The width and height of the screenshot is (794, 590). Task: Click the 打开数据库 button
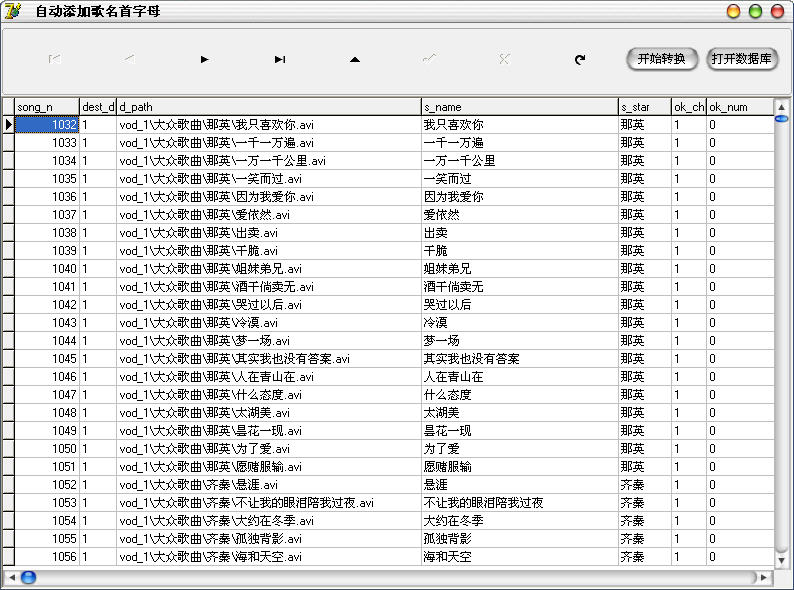[x=741, y=59]
